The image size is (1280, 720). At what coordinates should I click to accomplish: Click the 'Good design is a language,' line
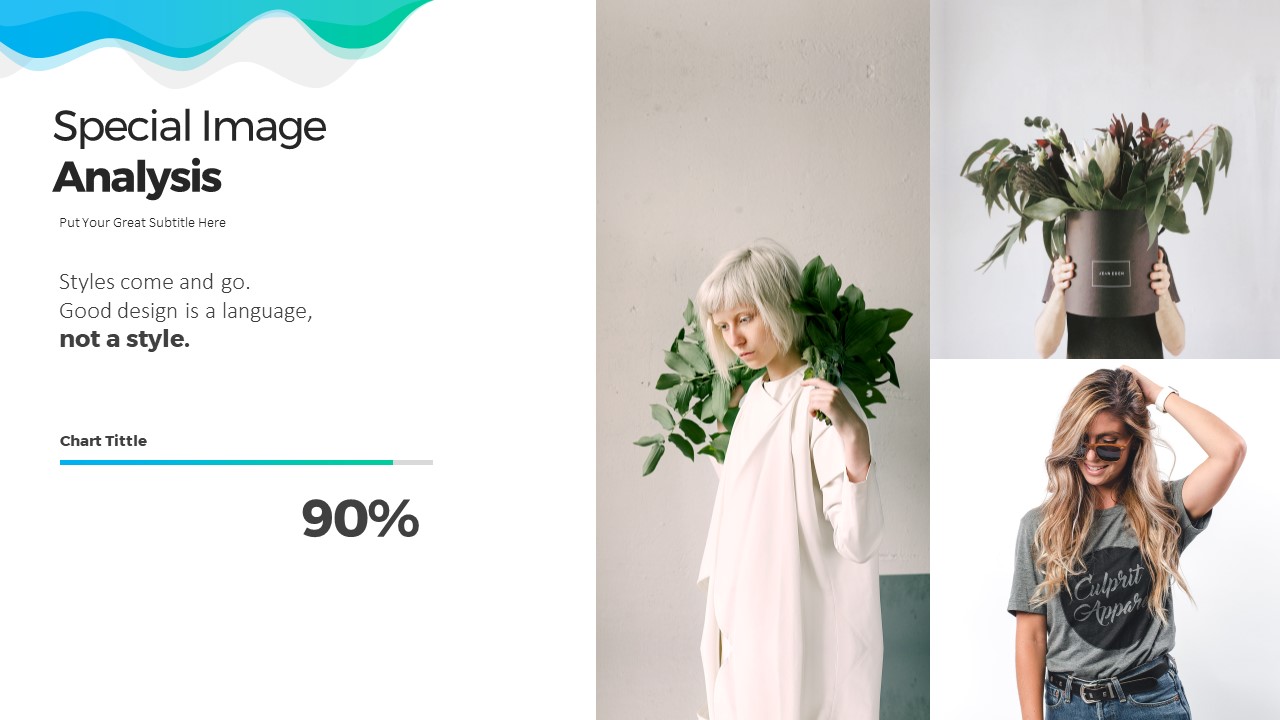tap(186, 311)
